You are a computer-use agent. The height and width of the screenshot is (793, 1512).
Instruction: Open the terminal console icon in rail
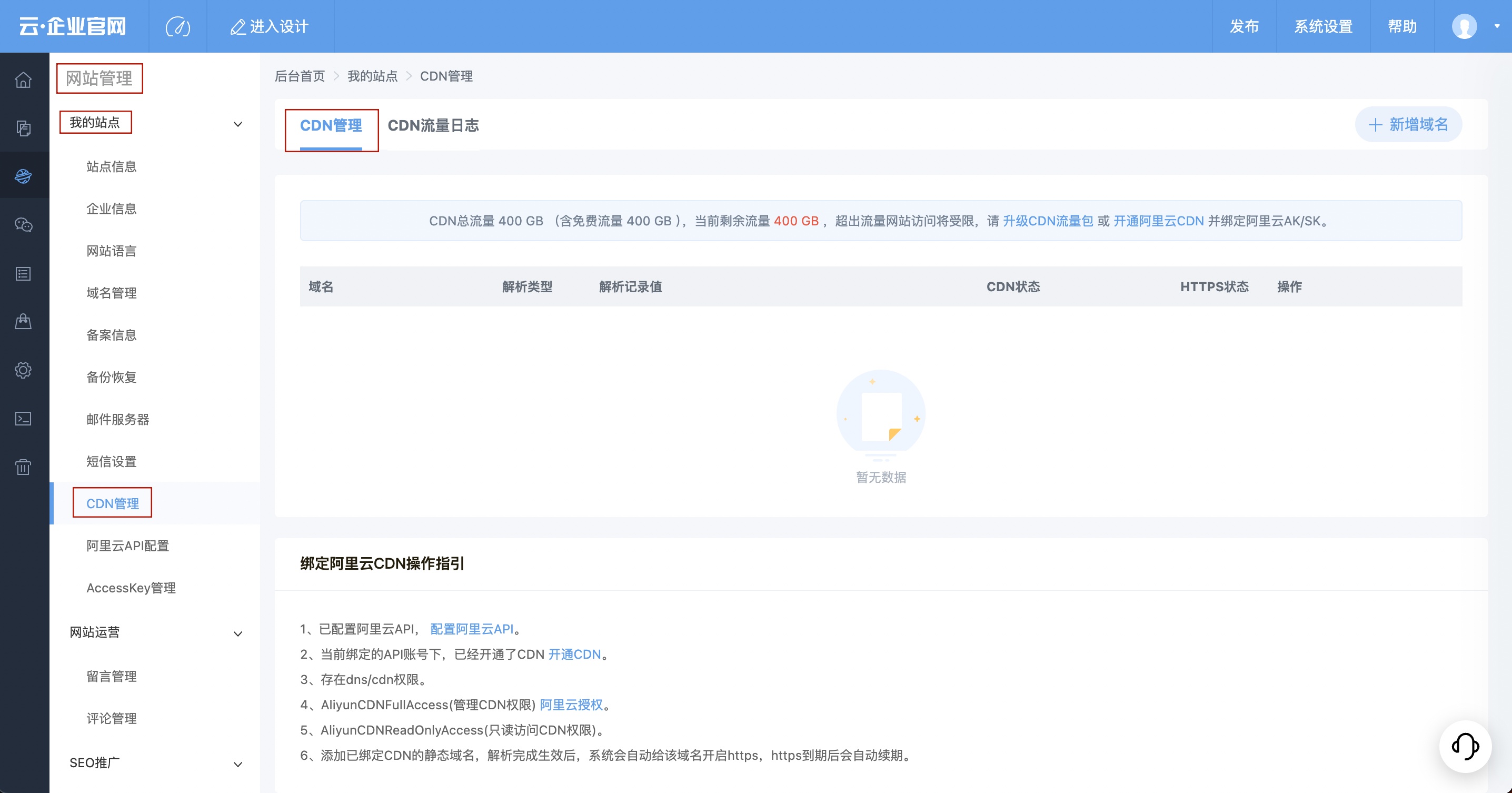[x=24, y=419]
